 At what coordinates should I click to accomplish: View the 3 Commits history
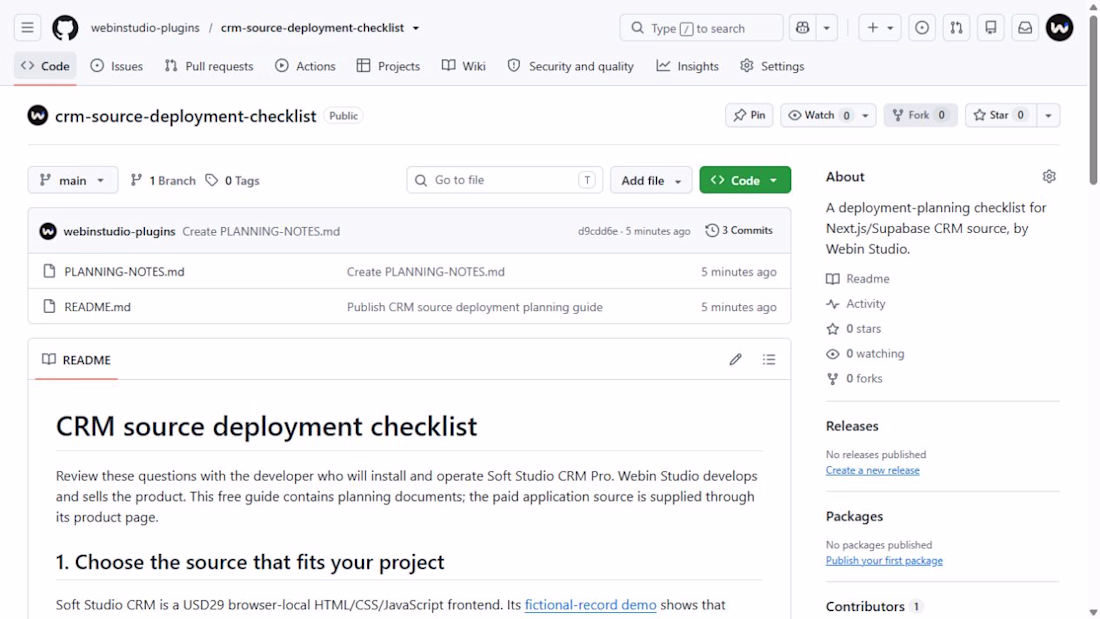pyautogui.click(x=739, y=230)
